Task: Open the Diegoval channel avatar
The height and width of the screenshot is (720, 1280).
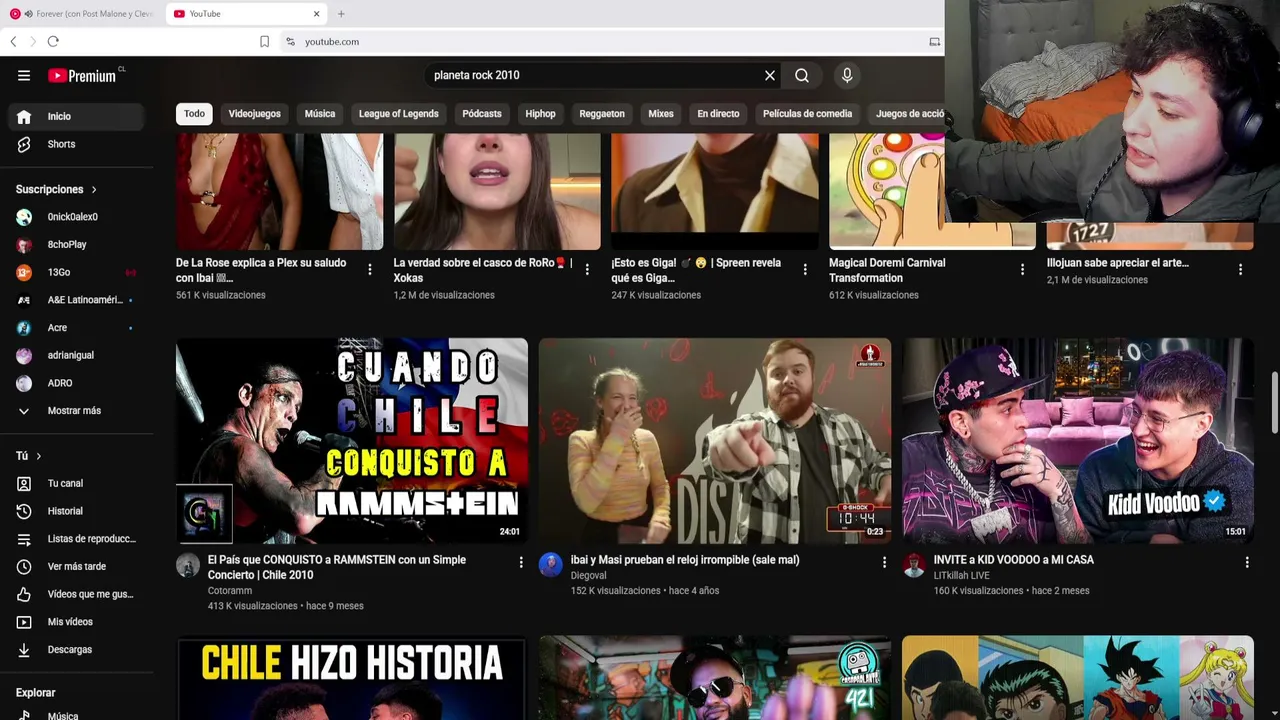Action: point(551,565)
